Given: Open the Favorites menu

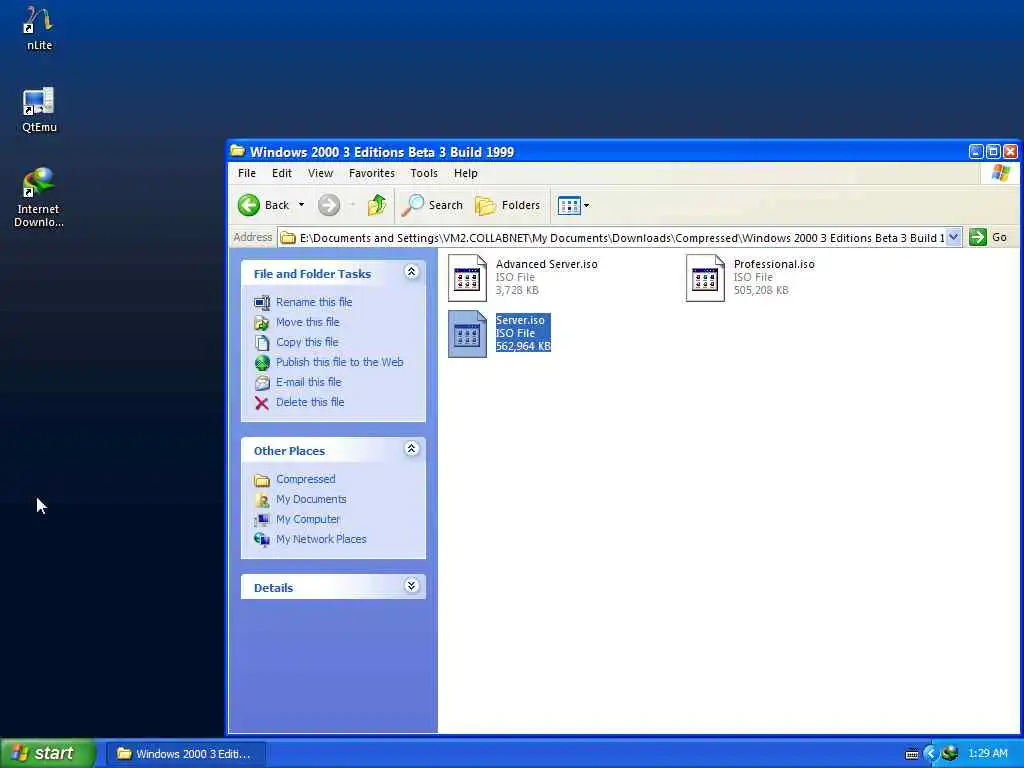Looking at the screenshot, I should point(372,173).
